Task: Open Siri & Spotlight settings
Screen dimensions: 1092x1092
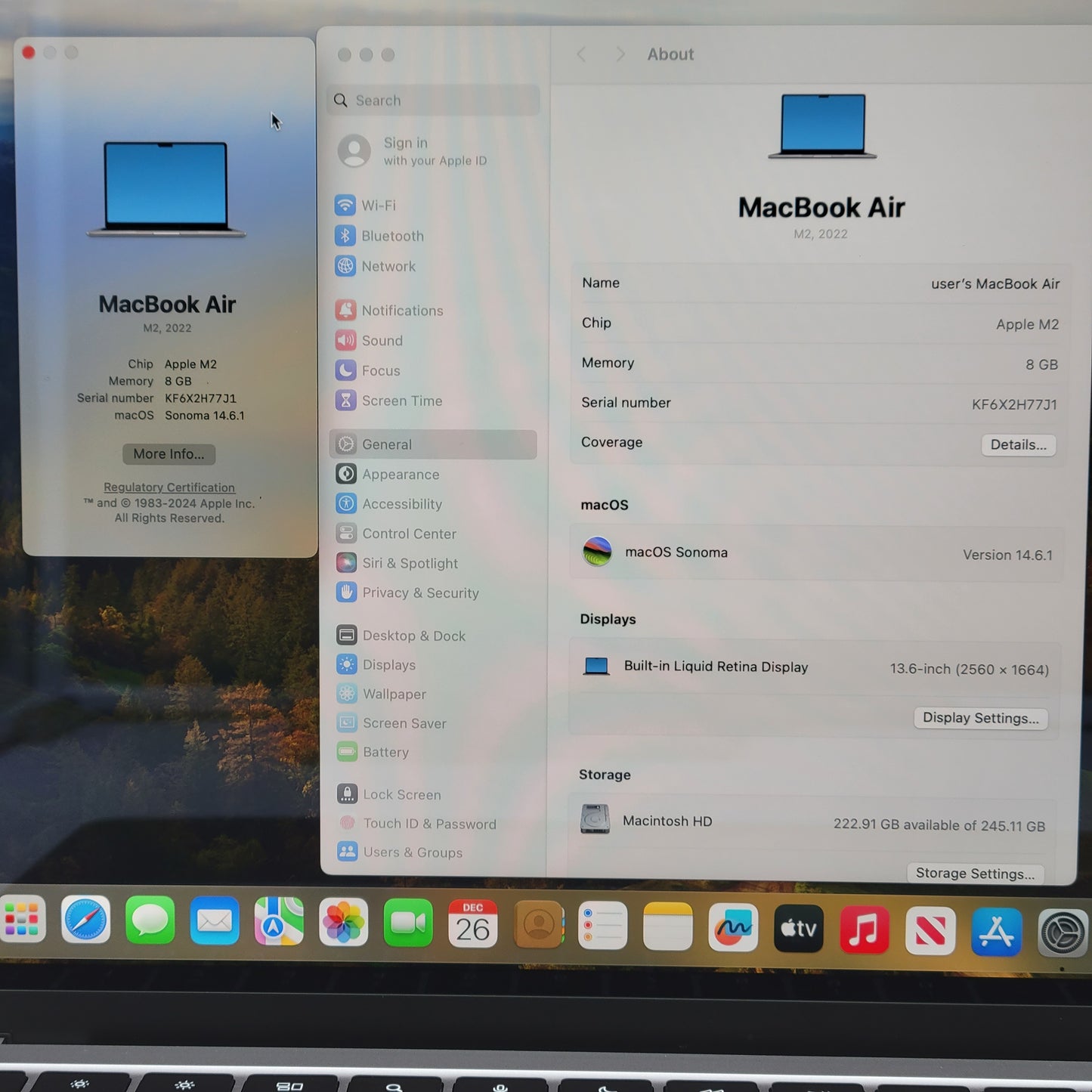Action: 410,563
